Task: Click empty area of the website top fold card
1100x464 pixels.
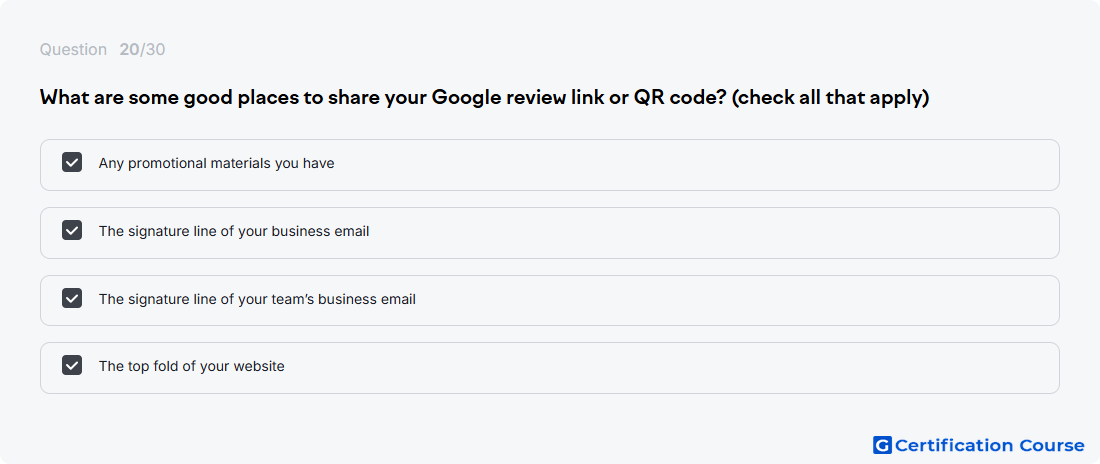Action: pyautogui.click(x=666, y=368)
